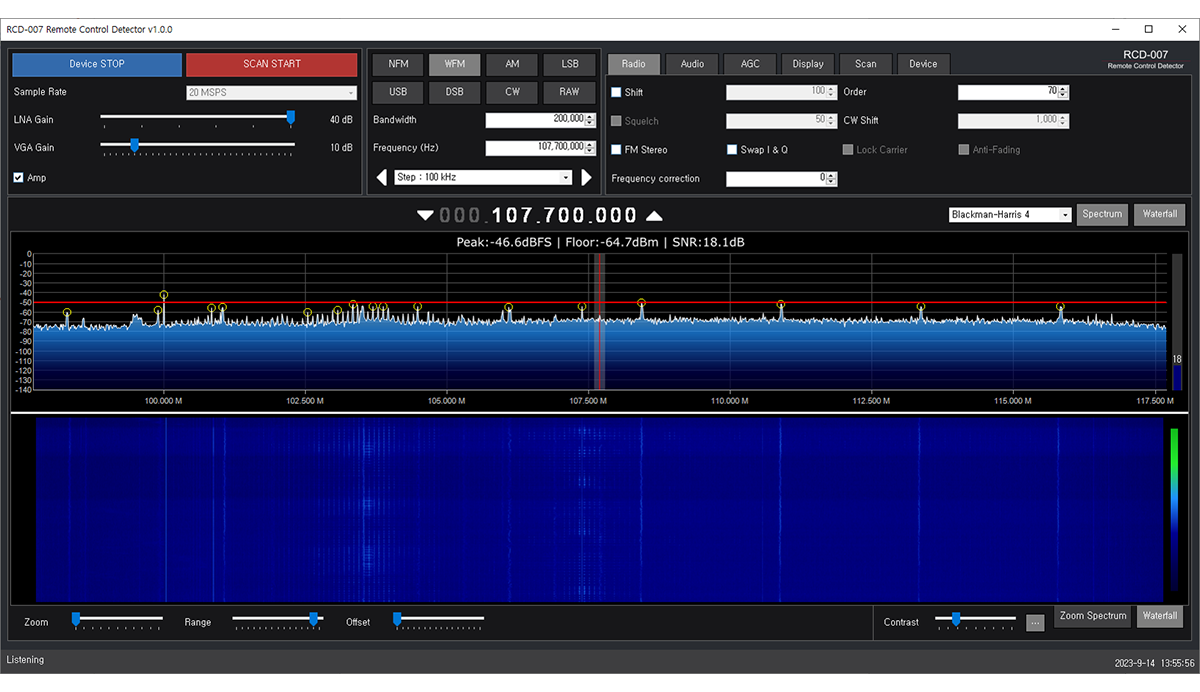
Task: Open the AGC tab
Action: [750, 64]
